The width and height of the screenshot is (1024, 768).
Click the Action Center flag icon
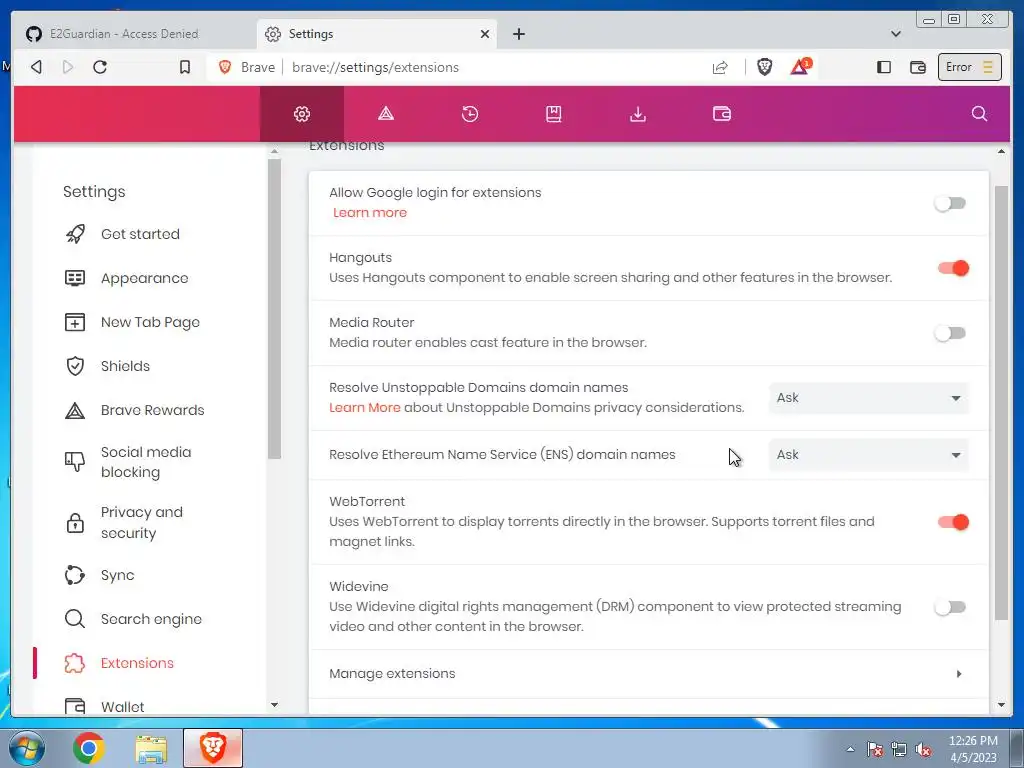coord(874,750)
